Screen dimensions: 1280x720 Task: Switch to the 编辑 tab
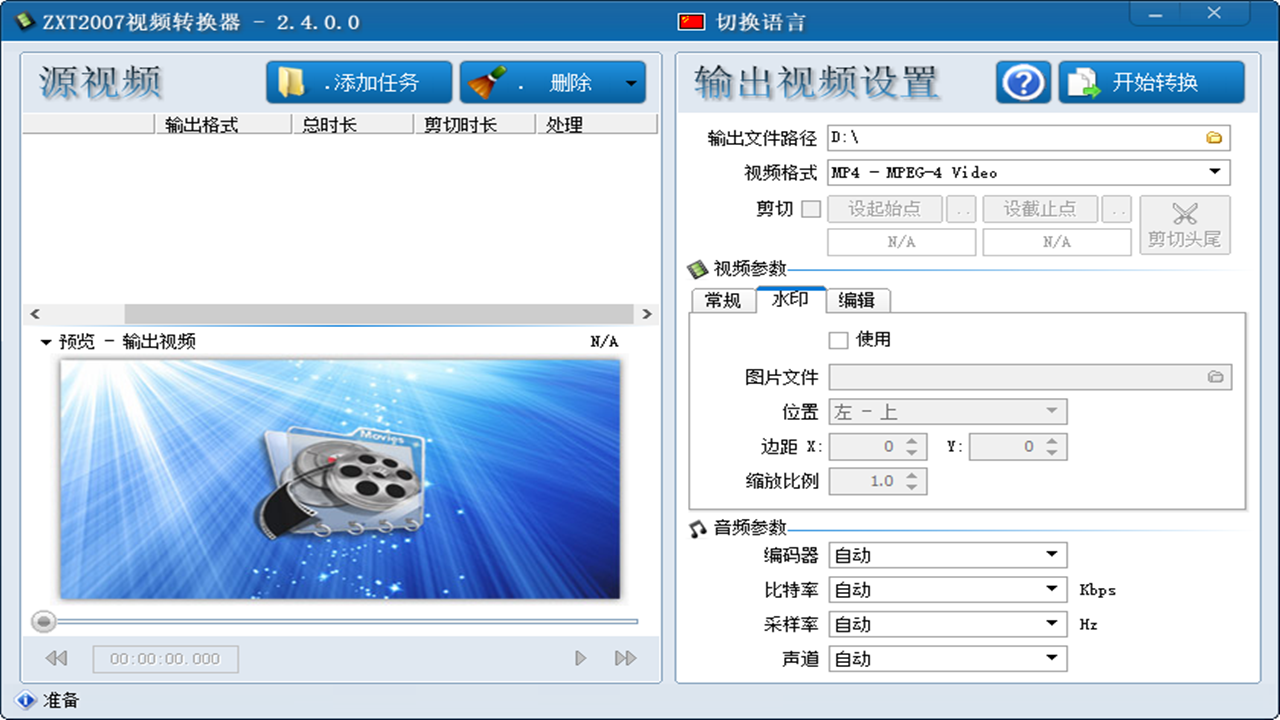click(858, 300)
